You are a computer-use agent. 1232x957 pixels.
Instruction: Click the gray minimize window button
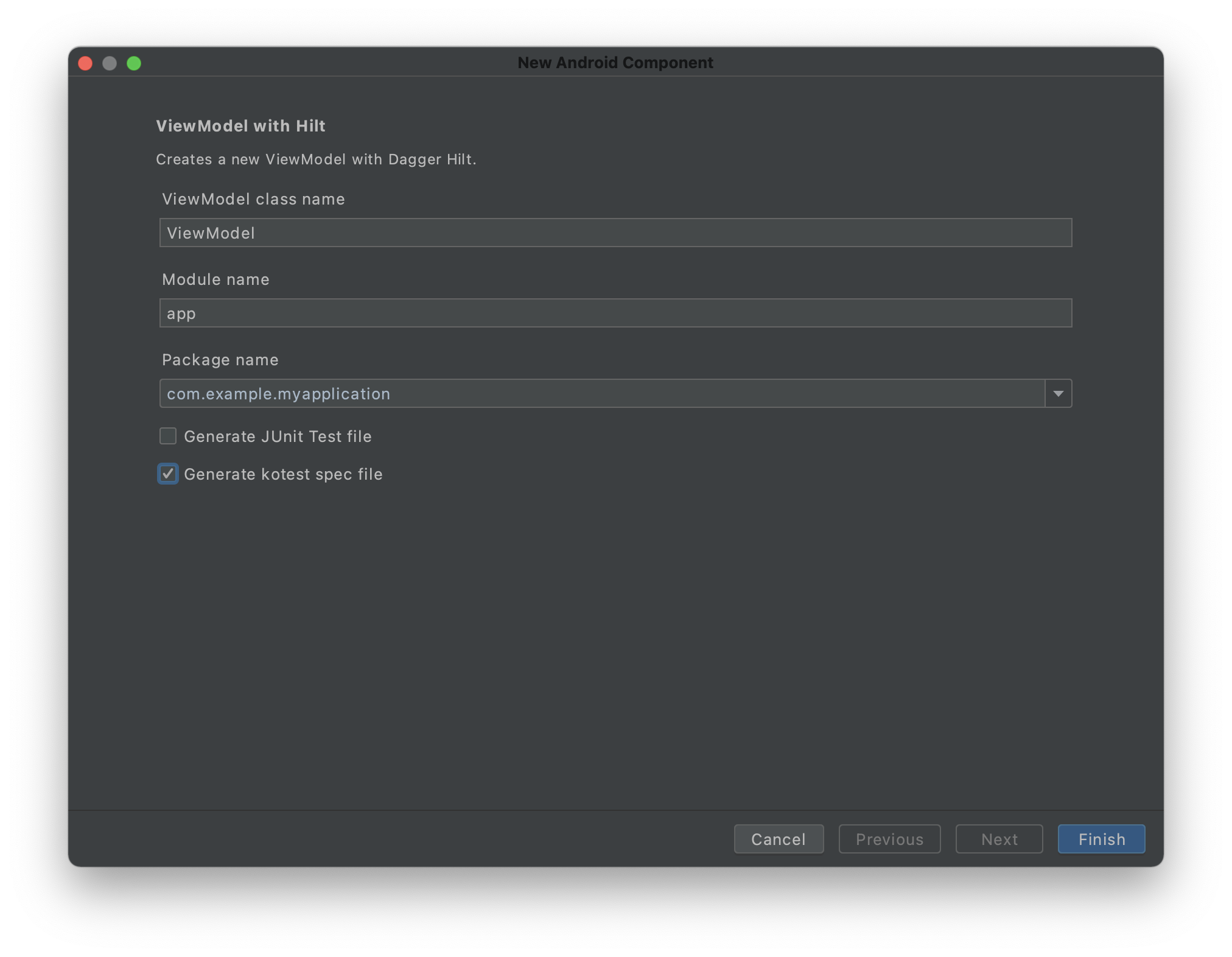click(110, 63)
